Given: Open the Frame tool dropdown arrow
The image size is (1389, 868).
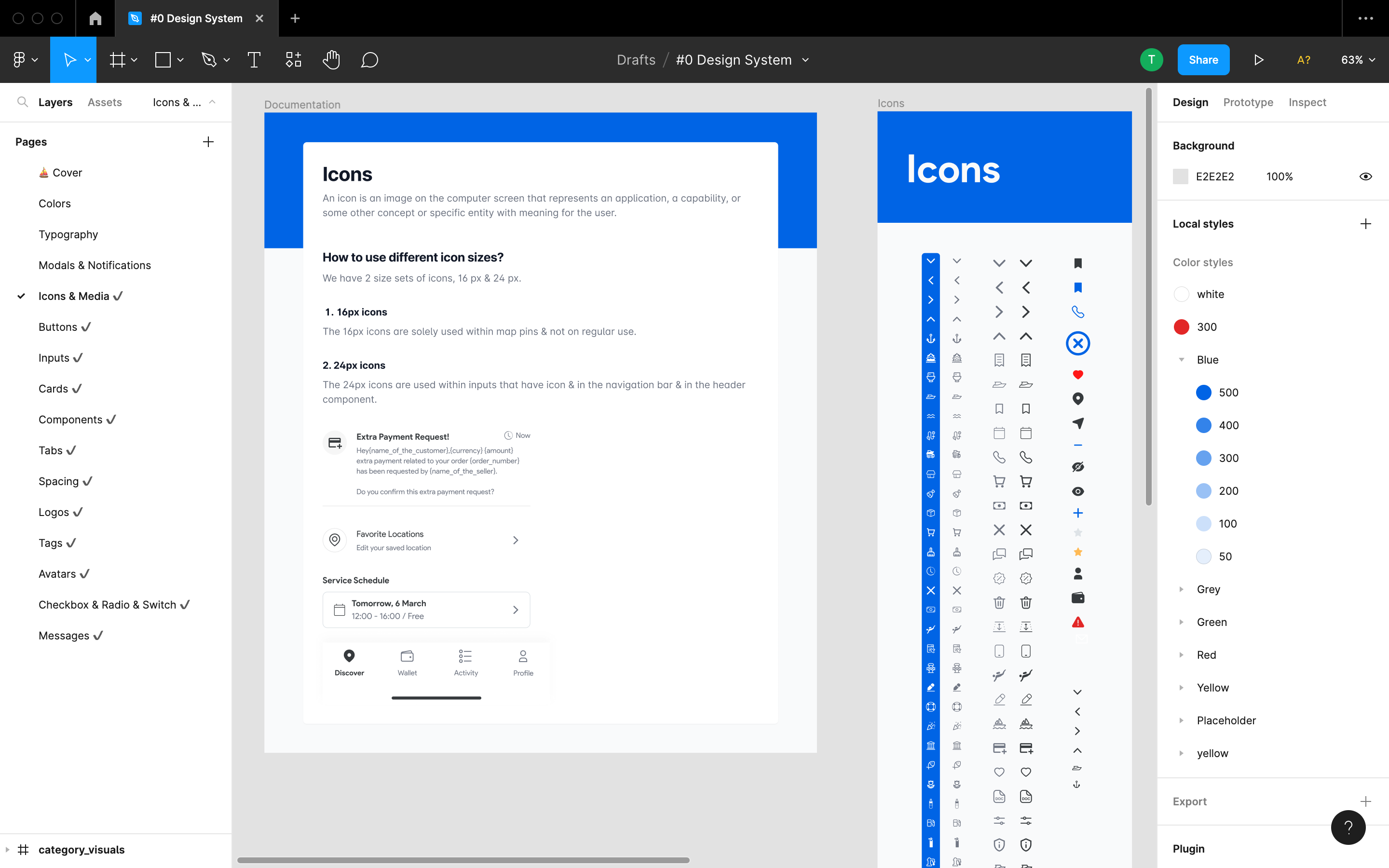Looking at the screenshot, I should click(134, 60).
